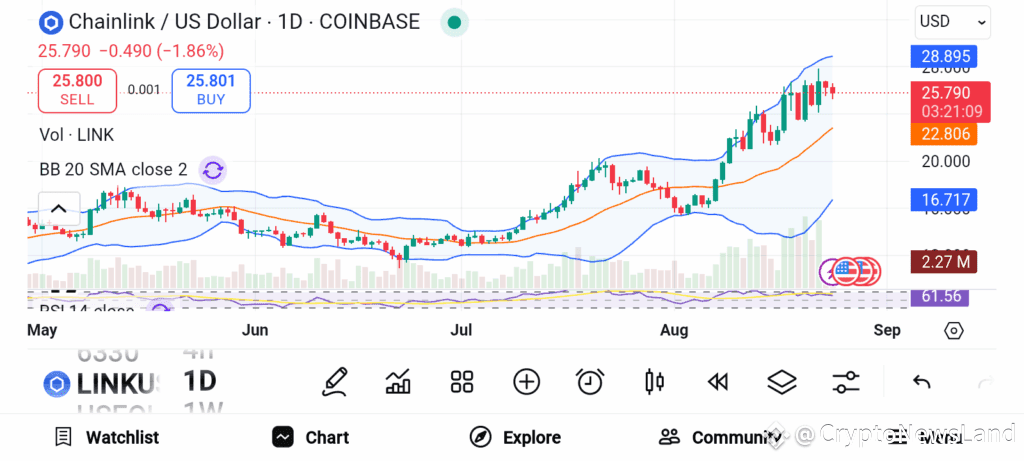Click the 25.801 BUY button

coord(211,90)
